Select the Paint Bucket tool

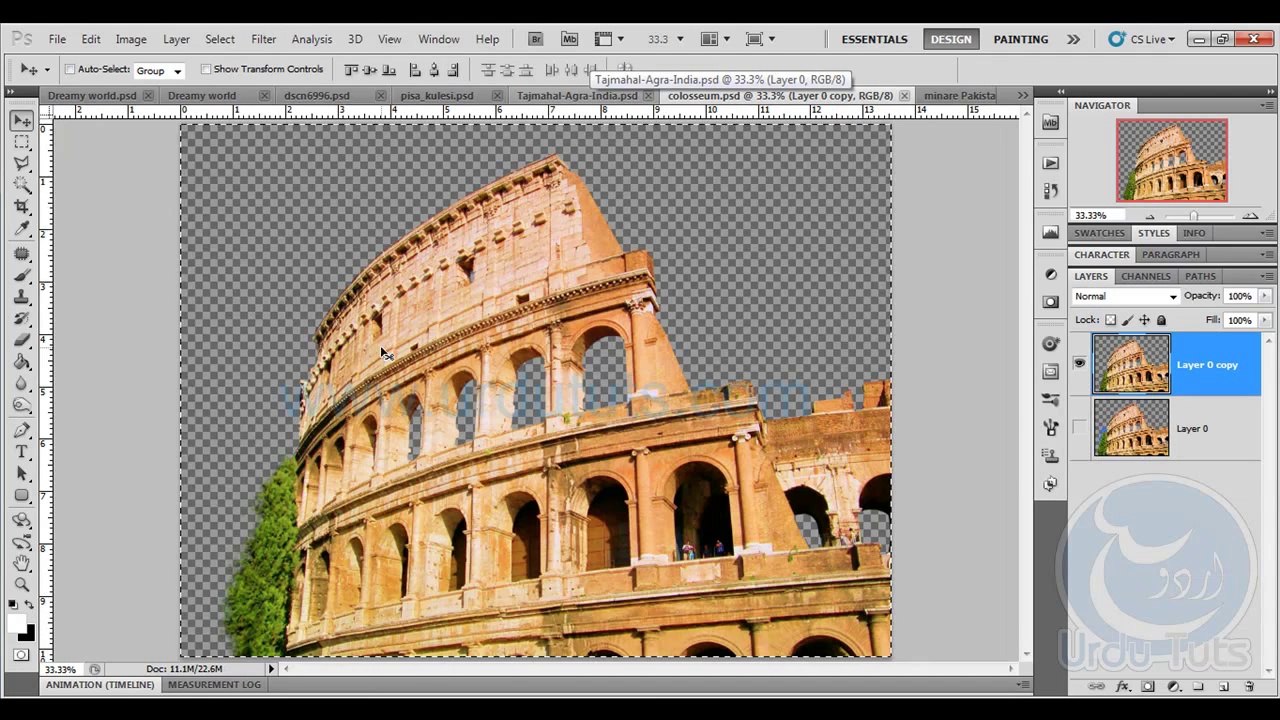22,362
